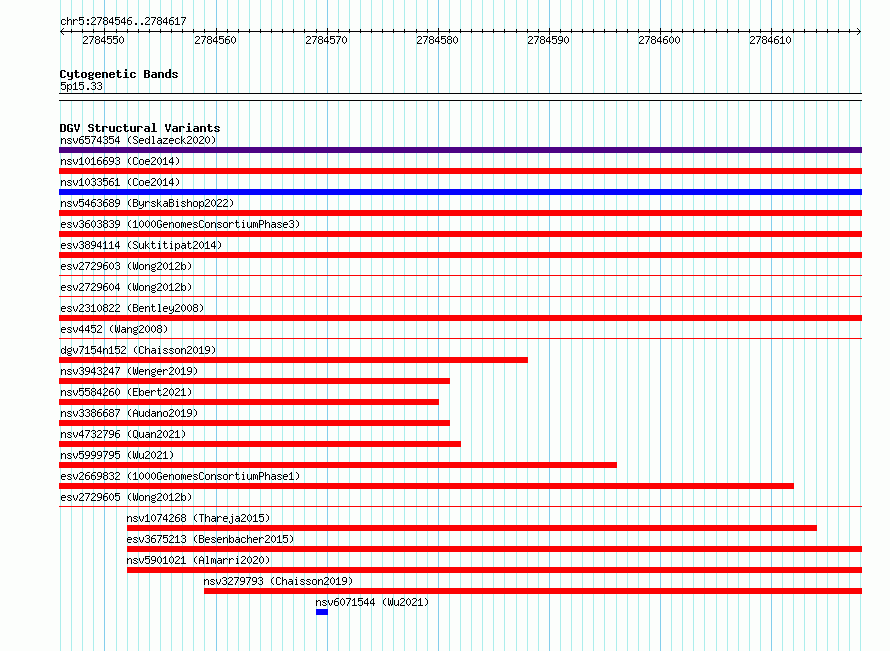Open esv3603839 (1000GenomesConsortiumPhase3) label

click(180, 224)
